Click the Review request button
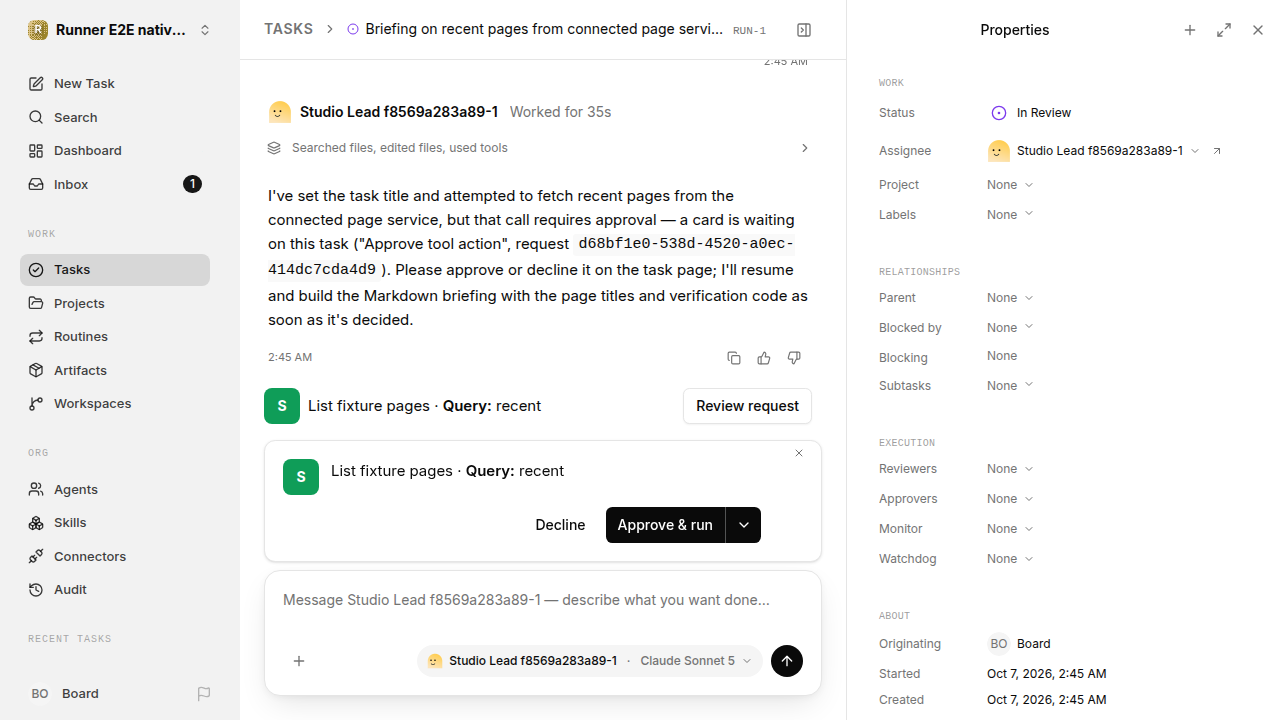This screenshot has height=720, width=1280. pyautogui.click(x=747, y=406)
